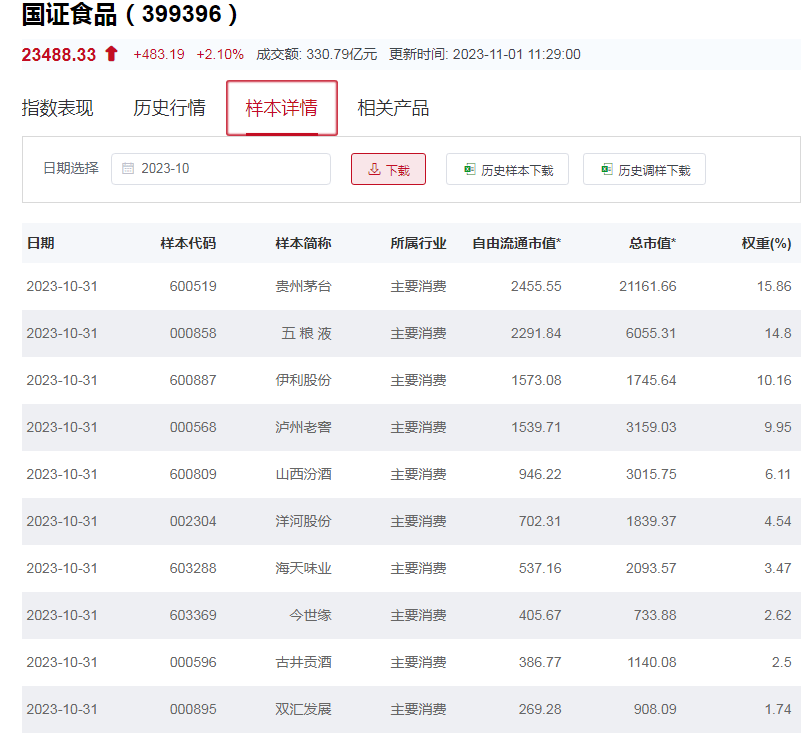The image size is (810, 741).
Task: Click the 双汇发展 row name
Action: 303,709
